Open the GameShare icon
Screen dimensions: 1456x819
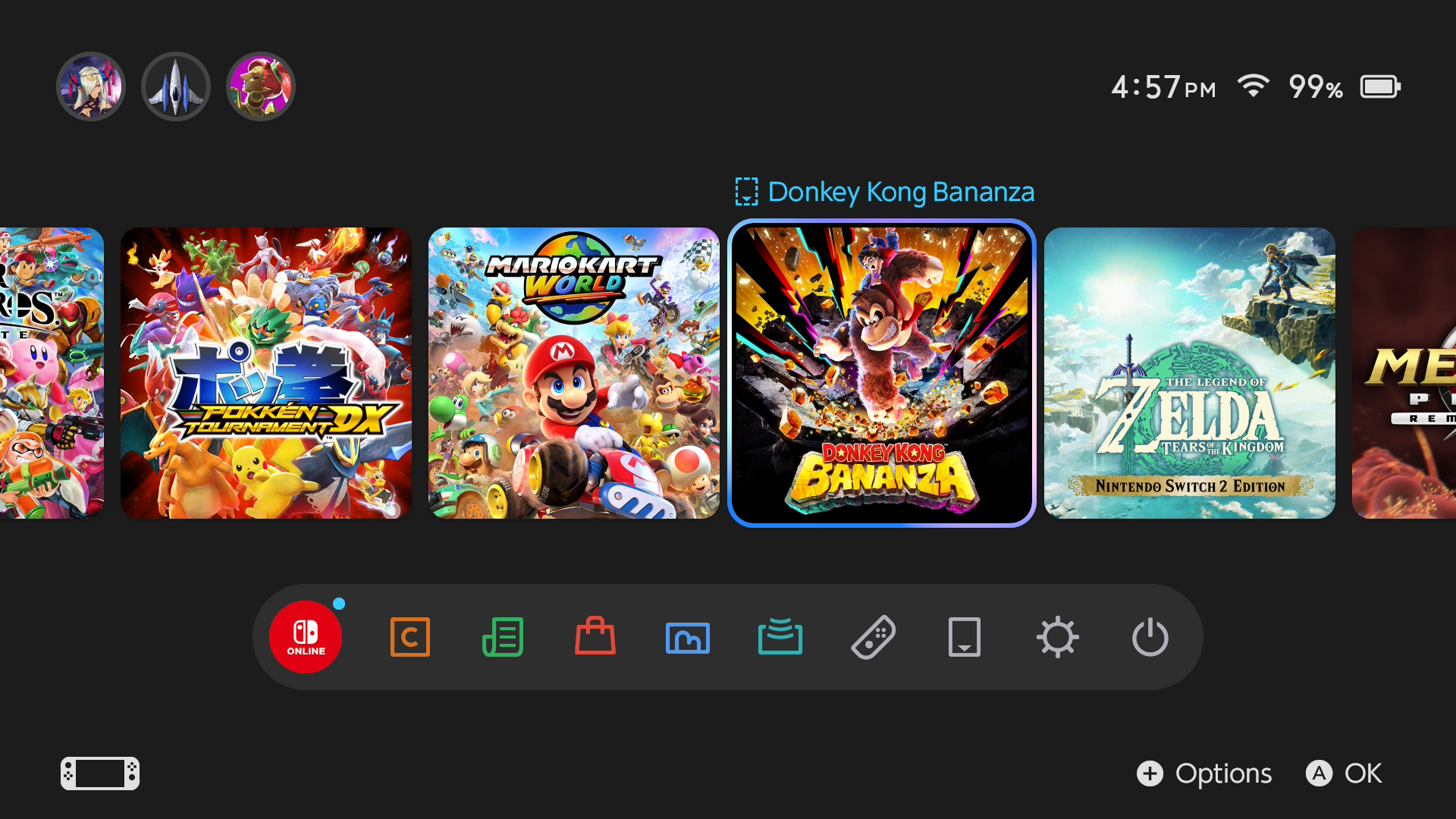(780, 636)
